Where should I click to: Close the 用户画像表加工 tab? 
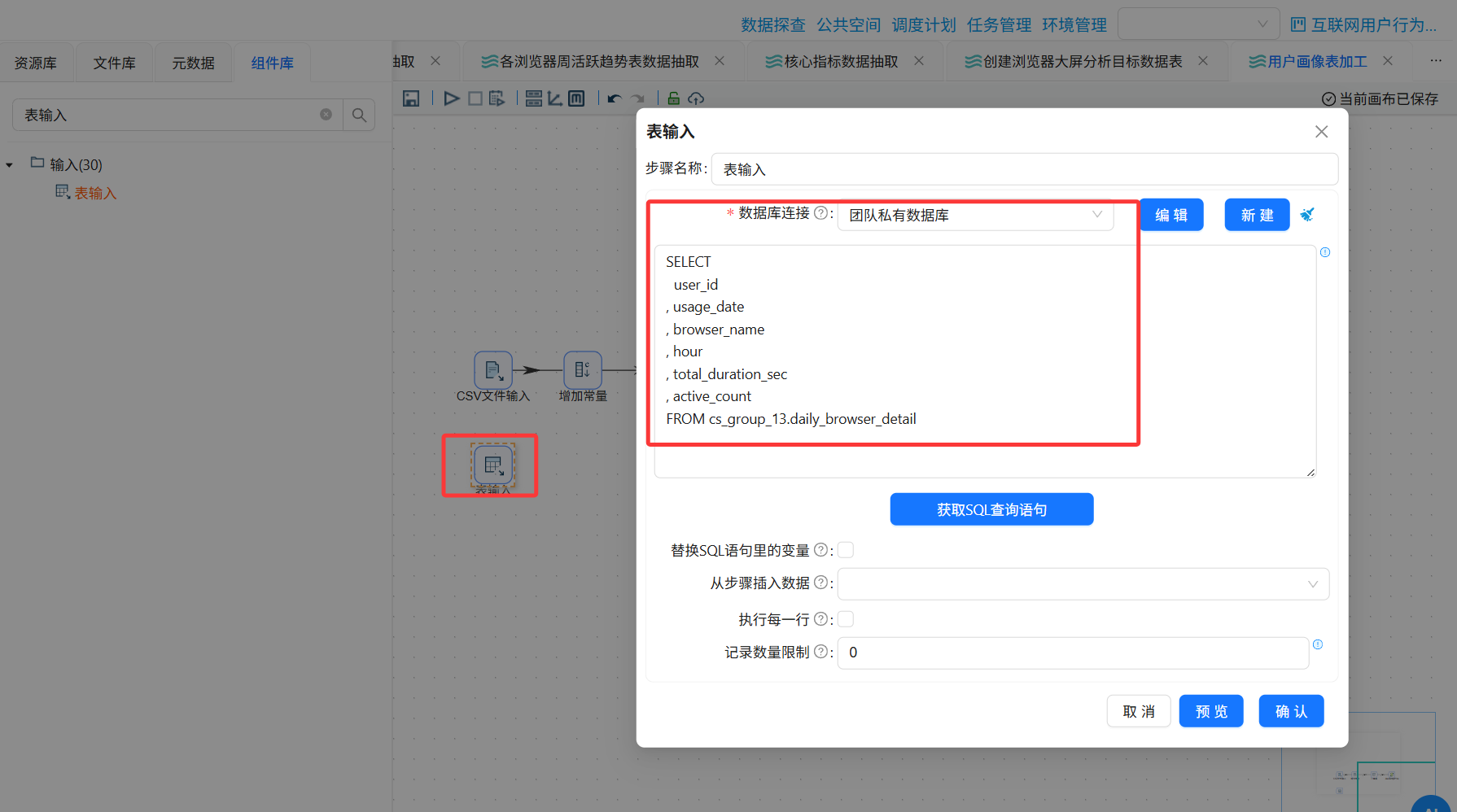click(1388, 61)
